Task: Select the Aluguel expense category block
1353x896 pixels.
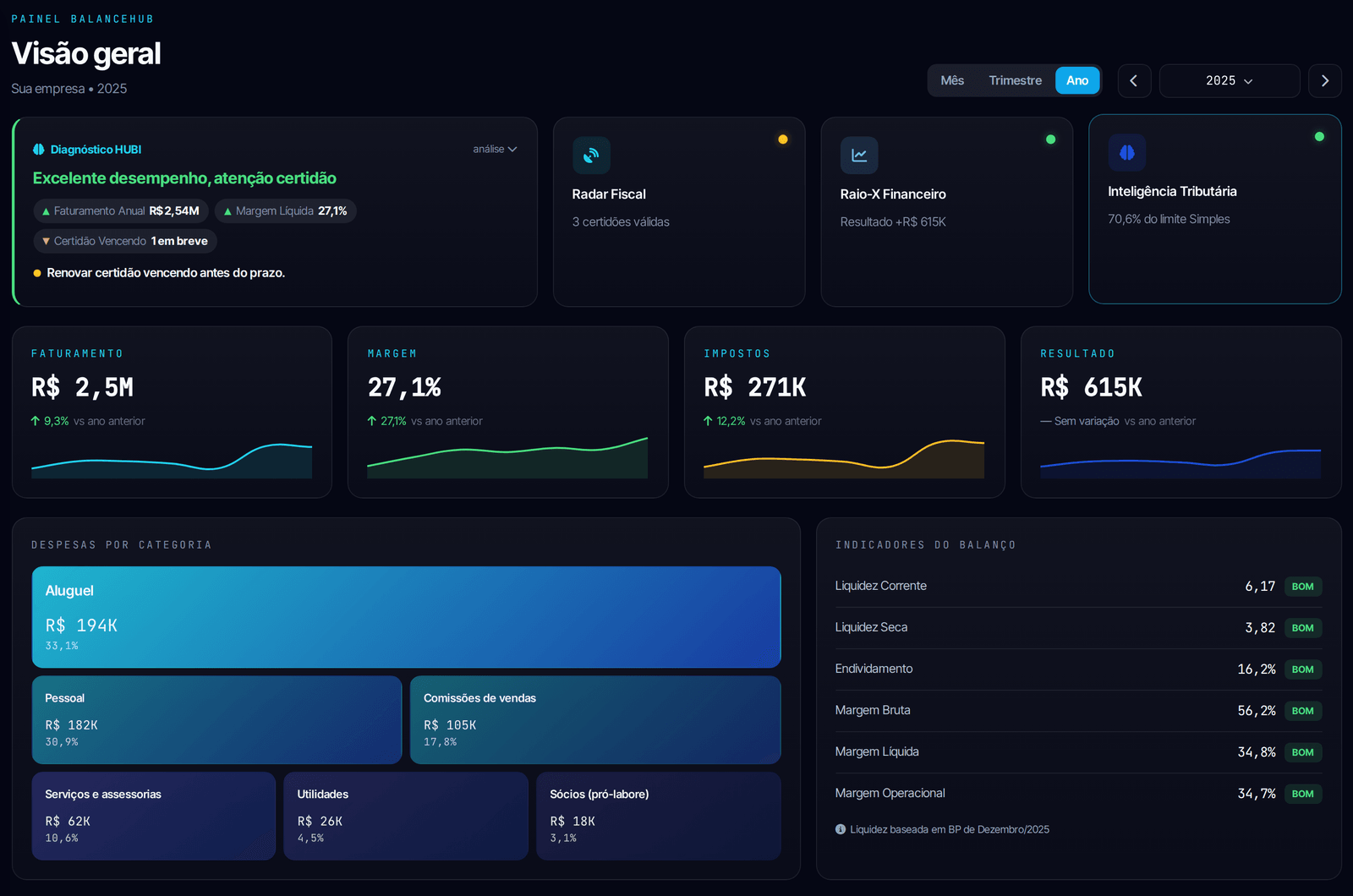Action: [x=406, y=617]
